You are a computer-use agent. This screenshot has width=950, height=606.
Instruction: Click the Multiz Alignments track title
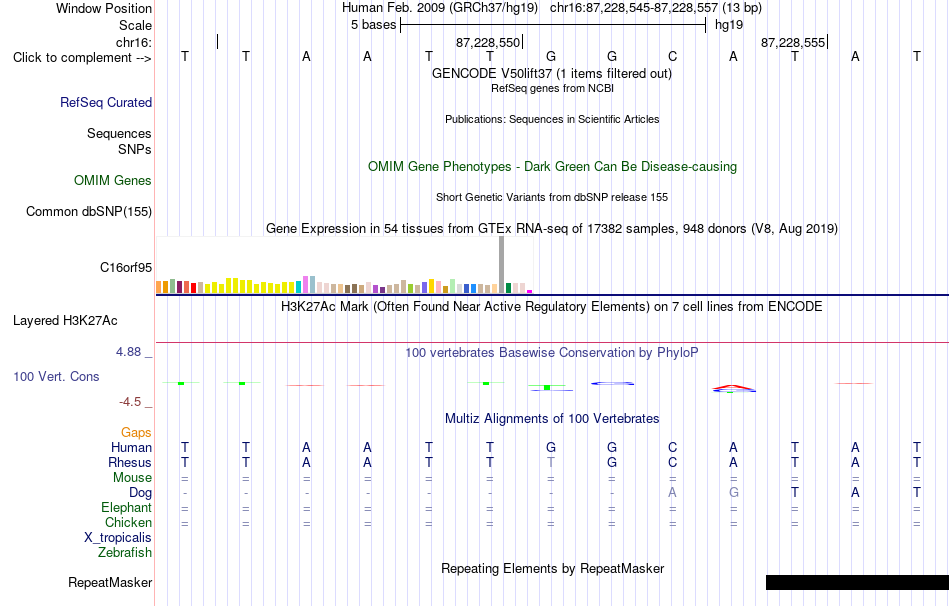552,419
